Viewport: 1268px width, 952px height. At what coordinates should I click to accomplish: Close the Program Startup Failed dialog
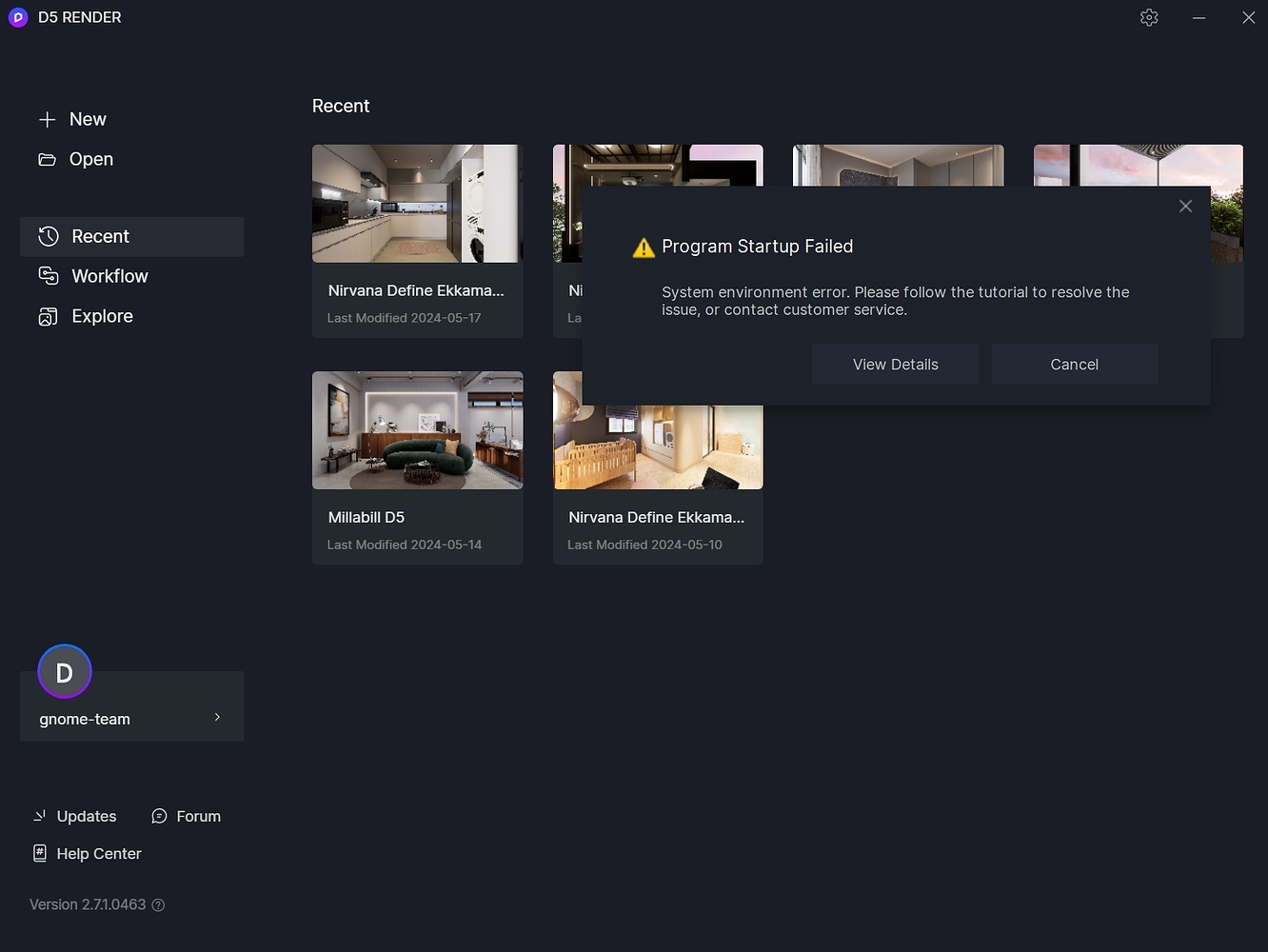pos(1185,206)
